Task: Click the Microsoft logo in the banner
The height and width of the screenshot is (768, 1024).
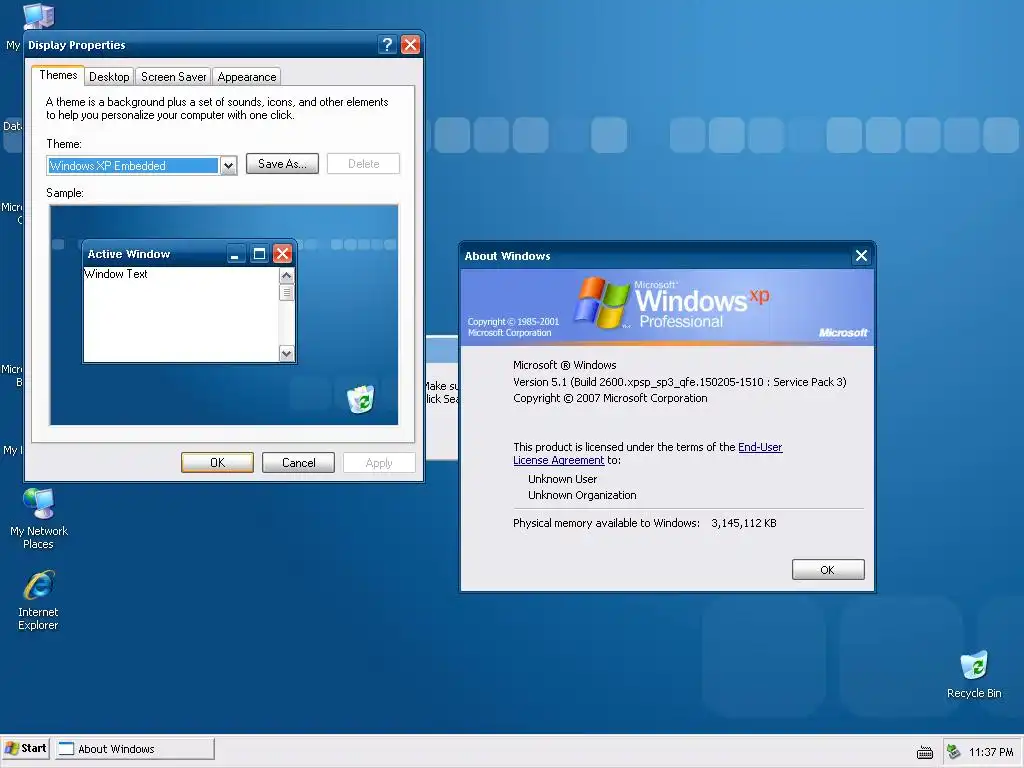Action: [843, 332]
